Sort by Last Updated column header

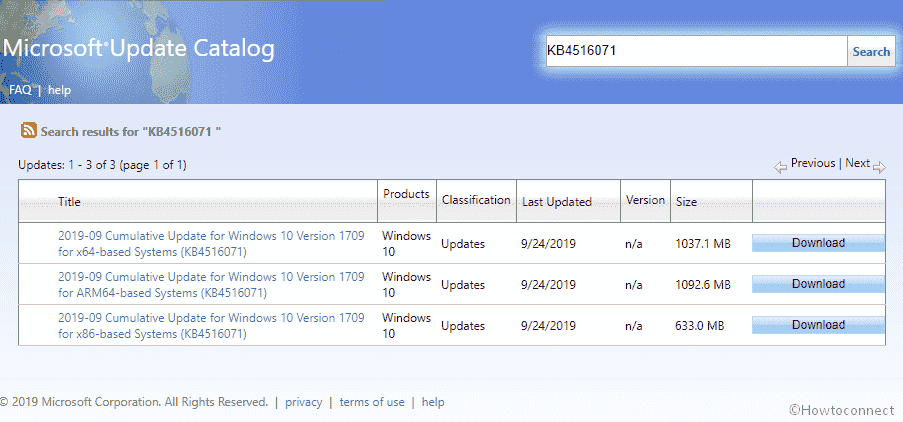[x=556, y=202]
